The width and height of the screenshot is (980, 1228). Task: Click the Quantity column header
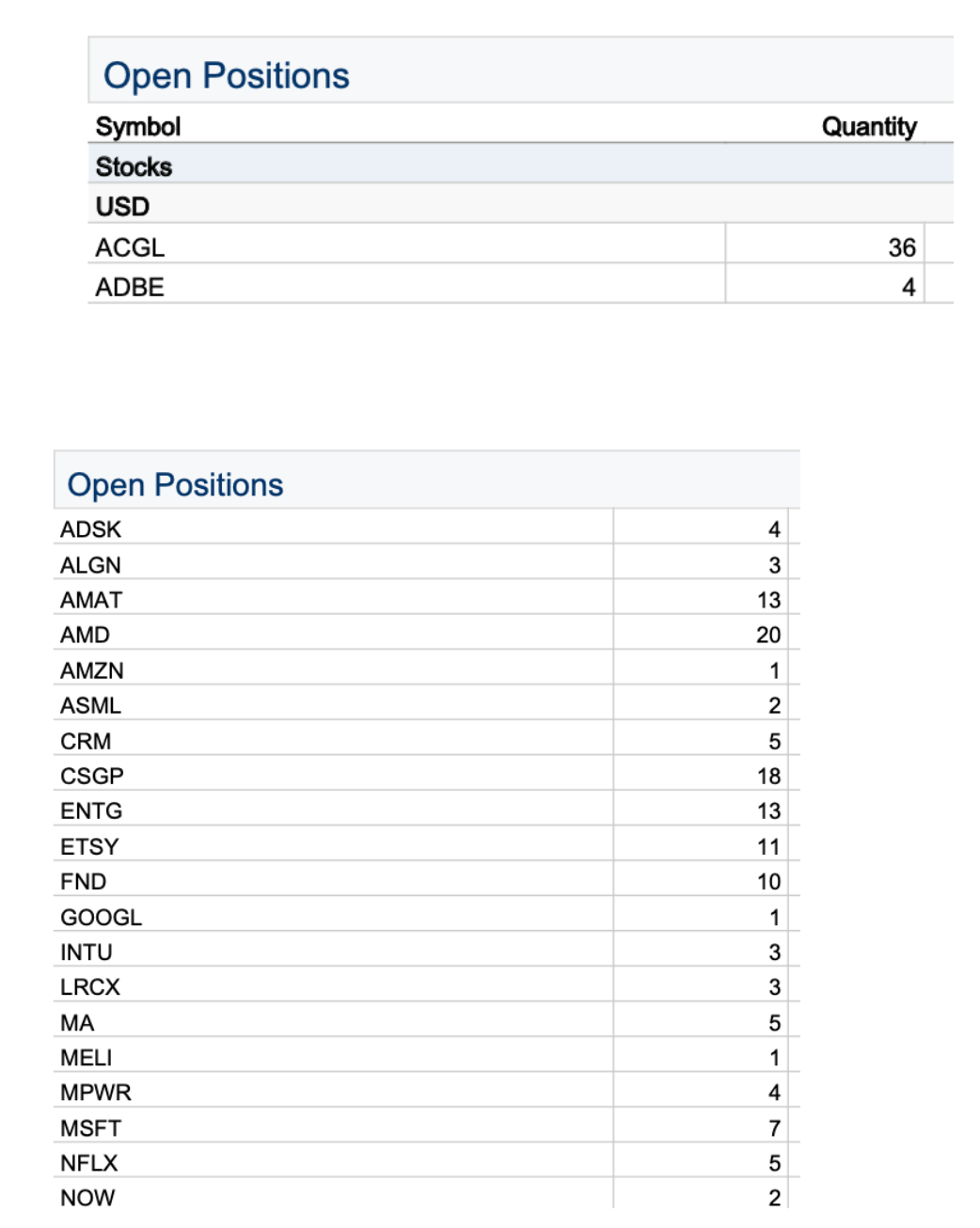click(x=868, y=127)
